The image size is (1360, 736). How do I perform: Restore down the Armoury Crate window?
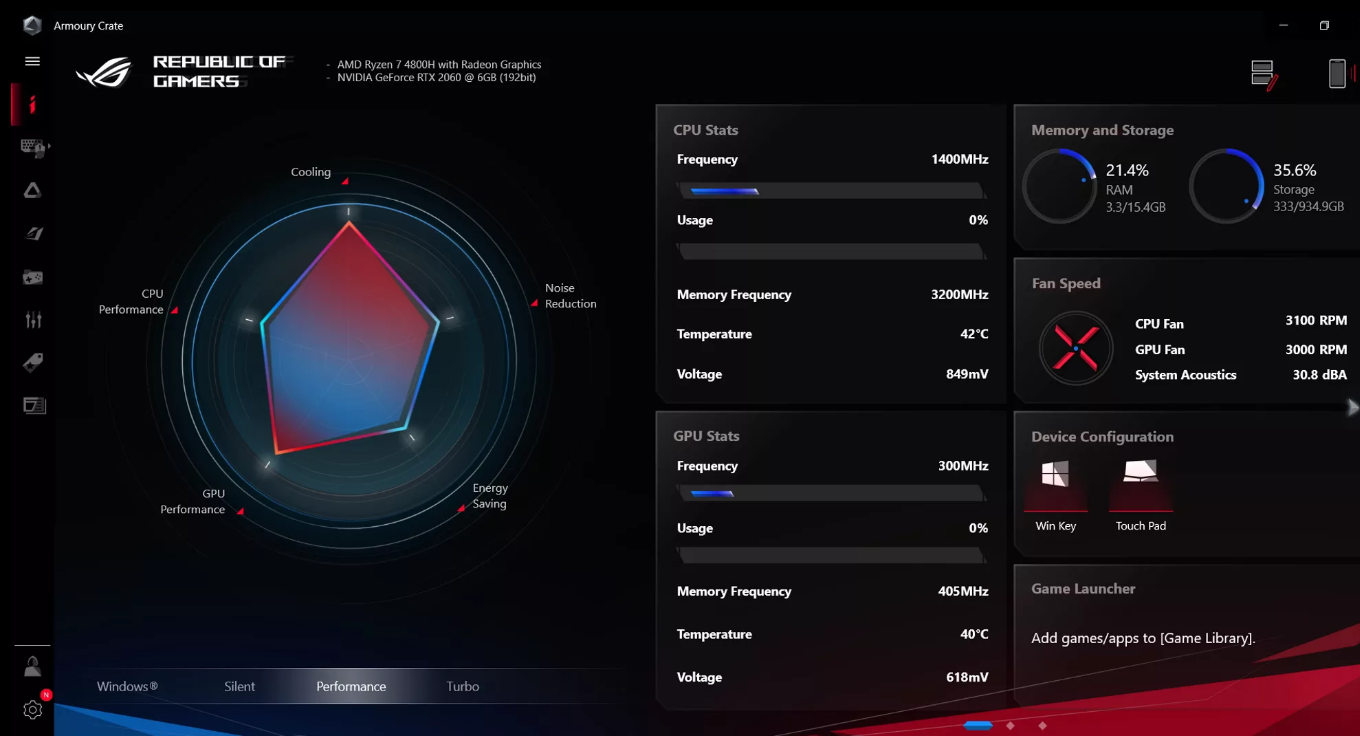click(1324, 25)
